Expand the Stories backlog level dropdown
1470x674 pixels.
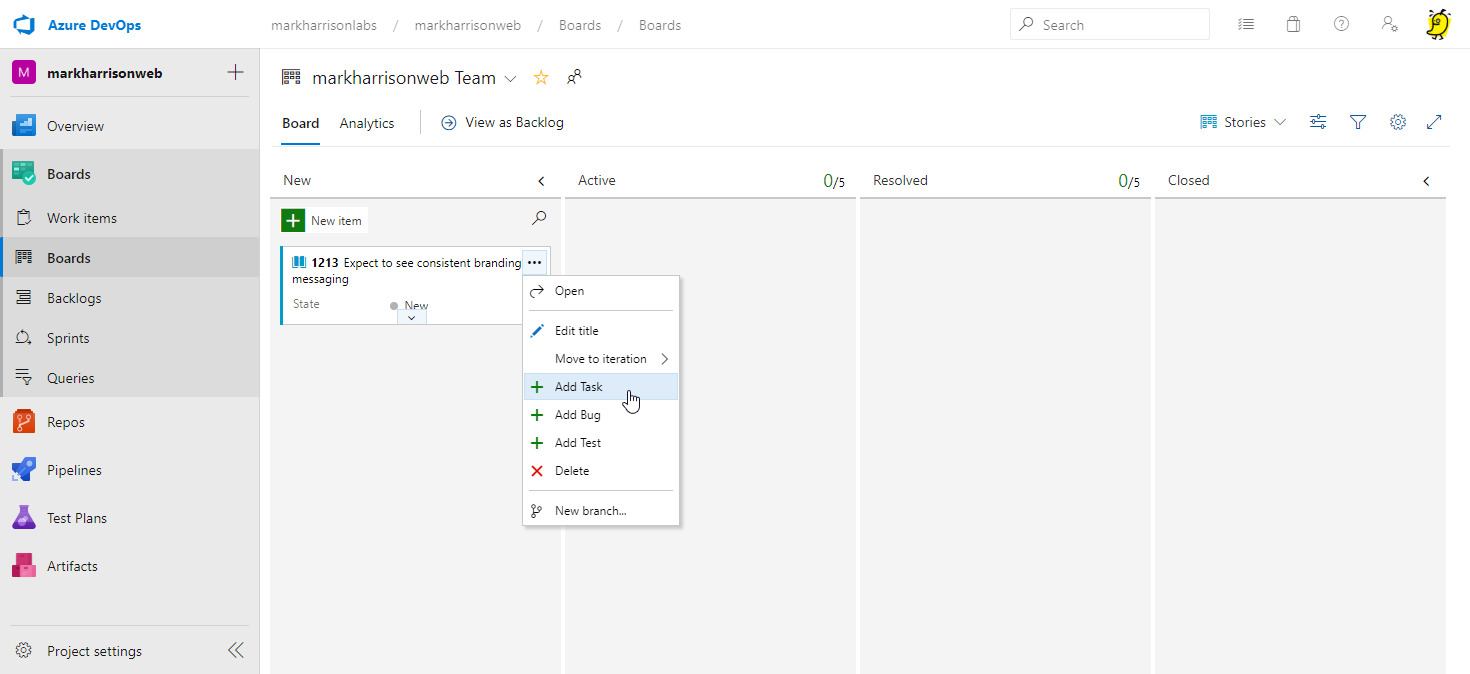tap(1245, 122)
